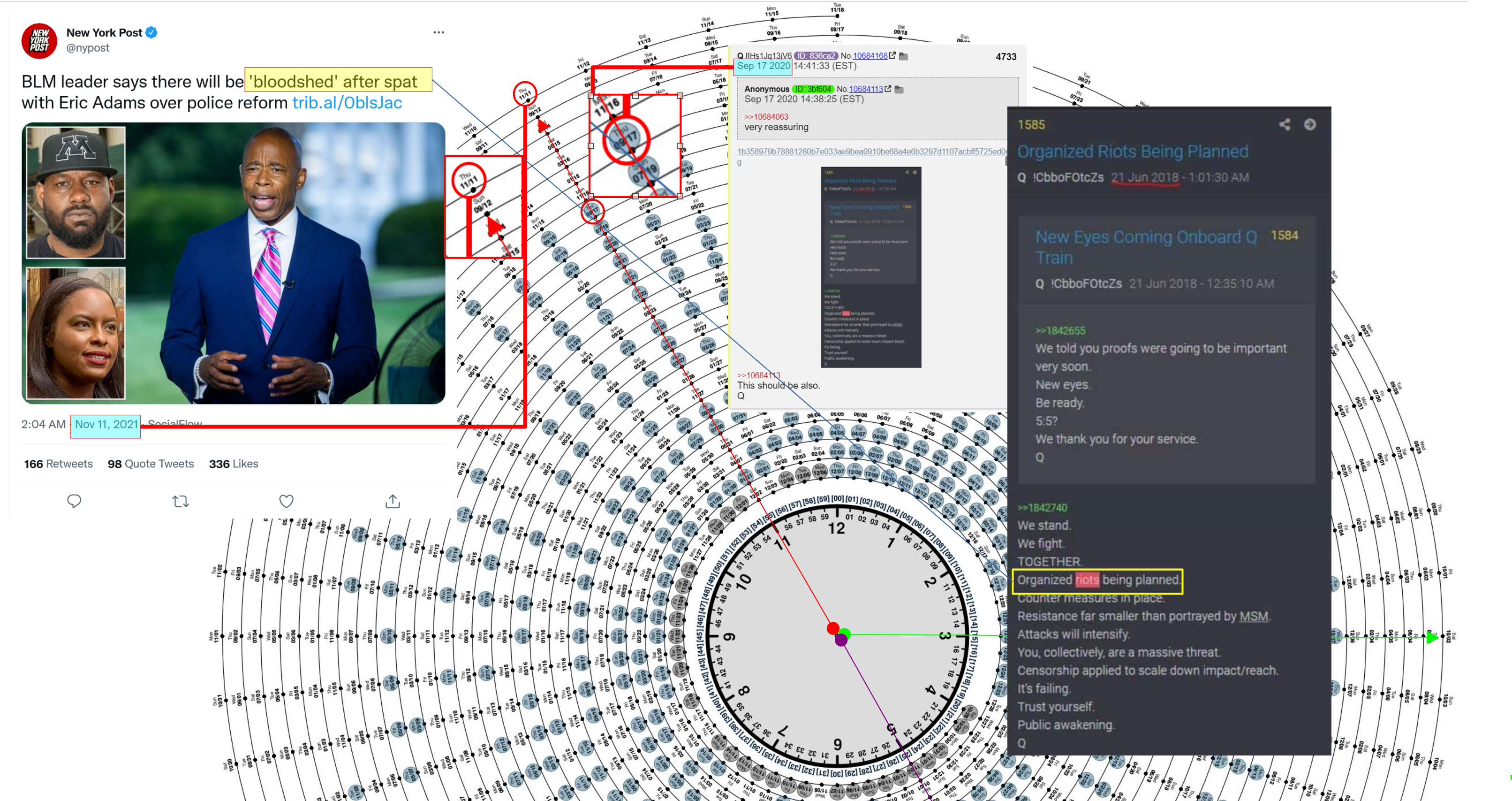
Task: Click the 'very reassuring' reply text
Action: [x=776, y=127]
